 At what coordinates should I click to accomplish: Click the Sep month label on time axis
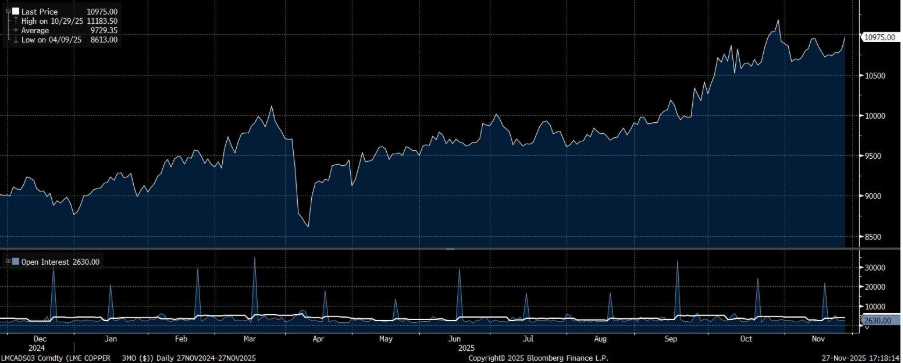671,339
